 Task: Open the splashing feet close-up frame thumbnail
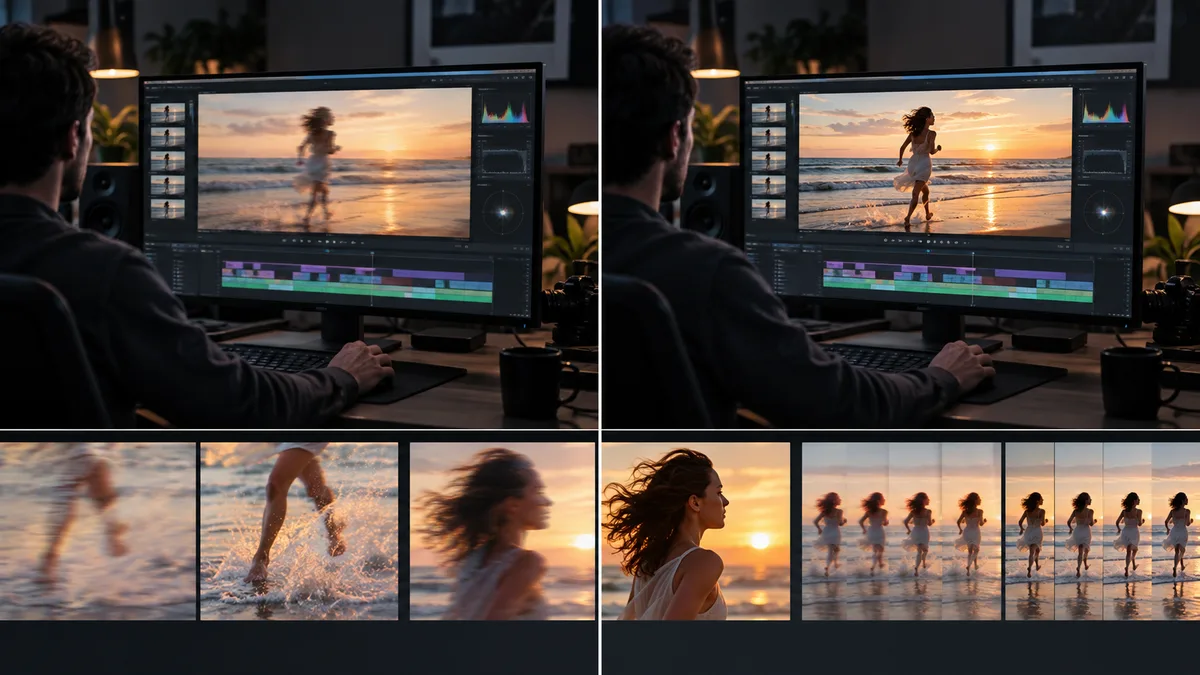click(x=299, y=531)
